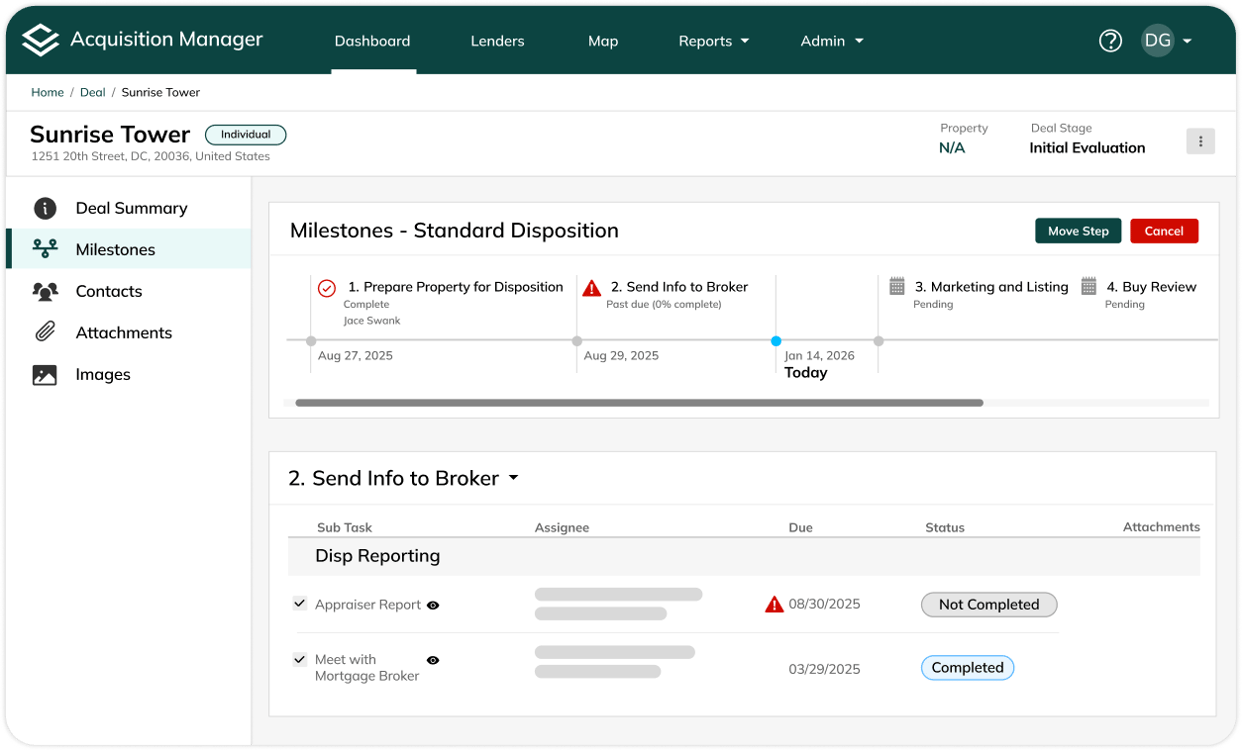Select Images in the sidebar
This screenshot has height=751, width=1242.
point(129,375)
